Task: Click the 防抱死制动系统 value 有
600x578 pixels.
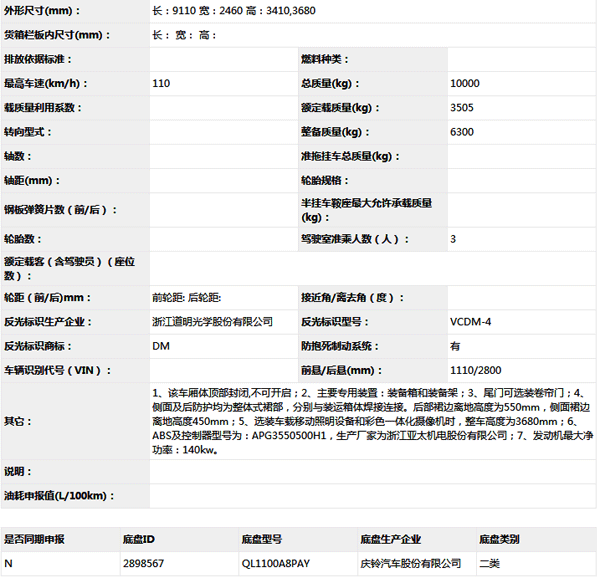Action: (x=455, y=346)
